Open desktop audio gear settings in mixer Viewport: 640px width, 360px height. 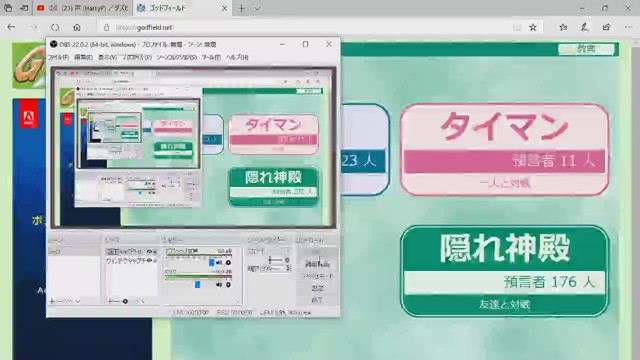point(228,262)
